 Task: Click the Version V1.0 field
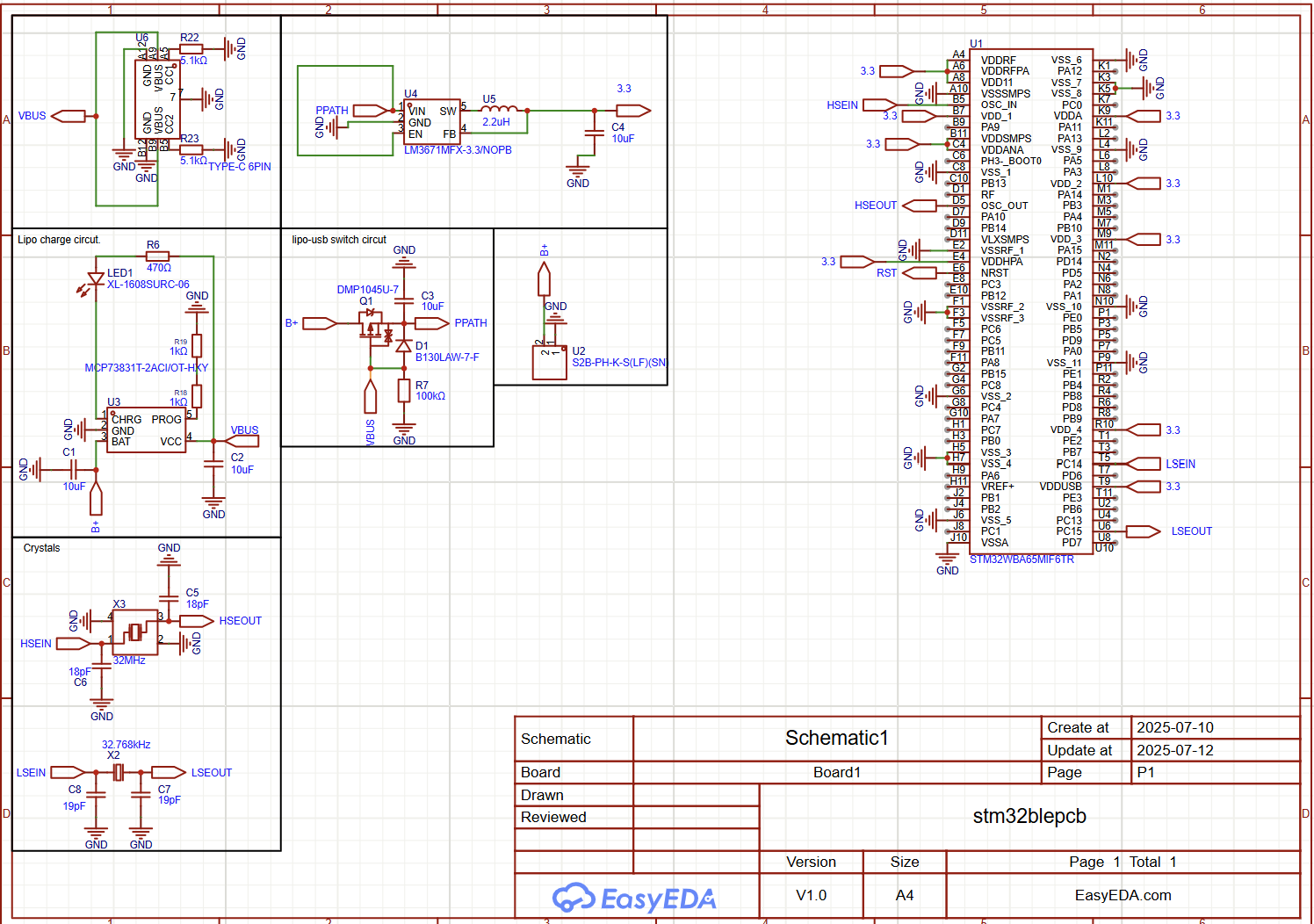coord(812,895)
